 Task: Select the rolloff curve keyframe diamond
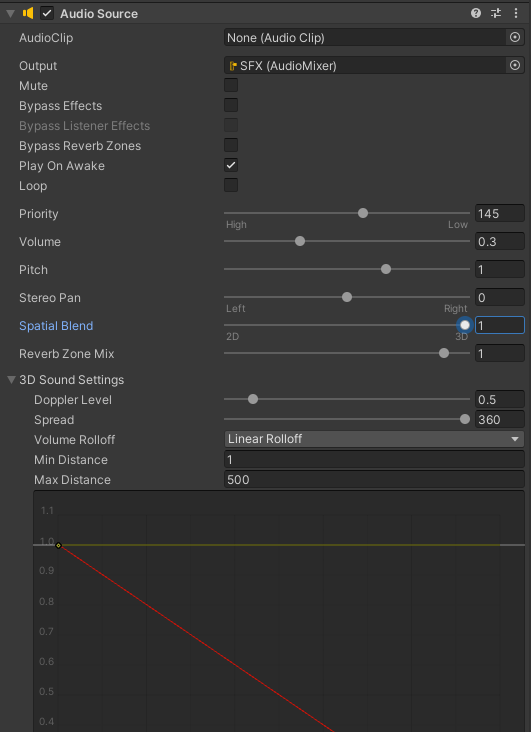[x=58, y=545]
